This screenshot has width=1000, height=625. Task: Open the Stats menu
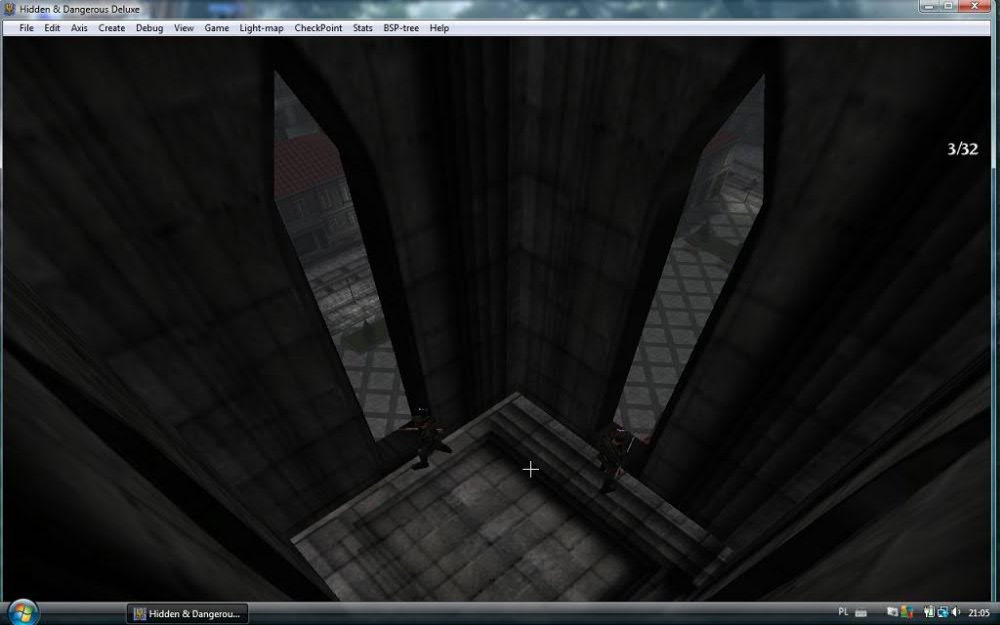pos(362,28)
